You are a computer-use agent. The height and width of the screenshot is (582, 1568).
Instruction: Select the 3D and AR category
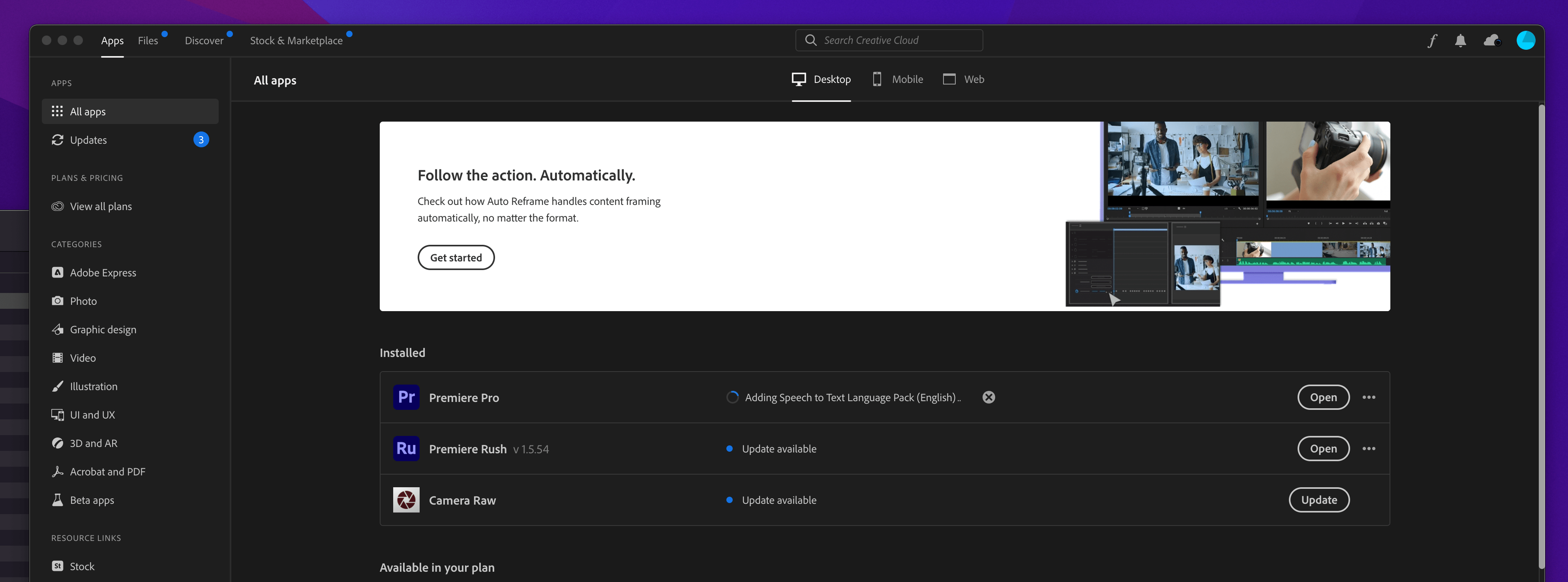click(94, 443)
